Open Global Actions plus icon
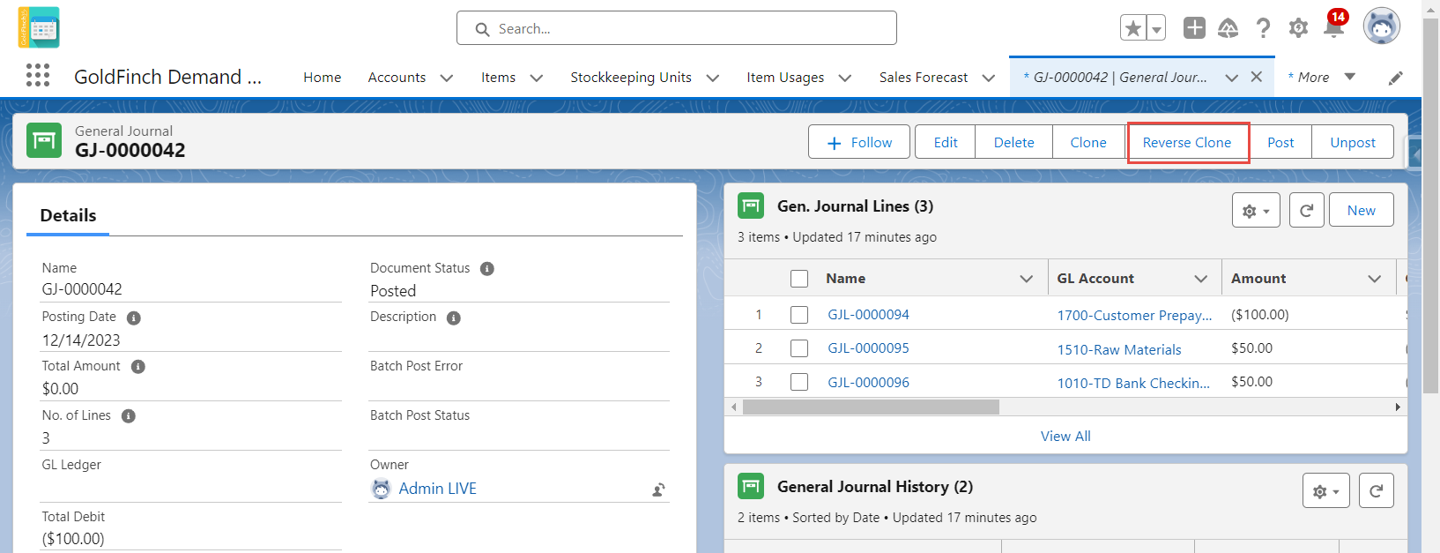 pyautogui.click(x=1194, y=28)
